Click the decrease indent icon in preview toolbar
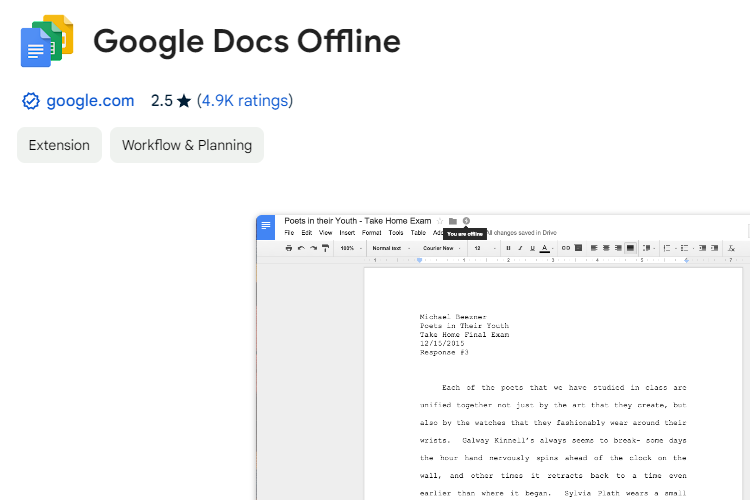Image resolution: width=750 pixels, height=500 pixels. tap(702, 248)
